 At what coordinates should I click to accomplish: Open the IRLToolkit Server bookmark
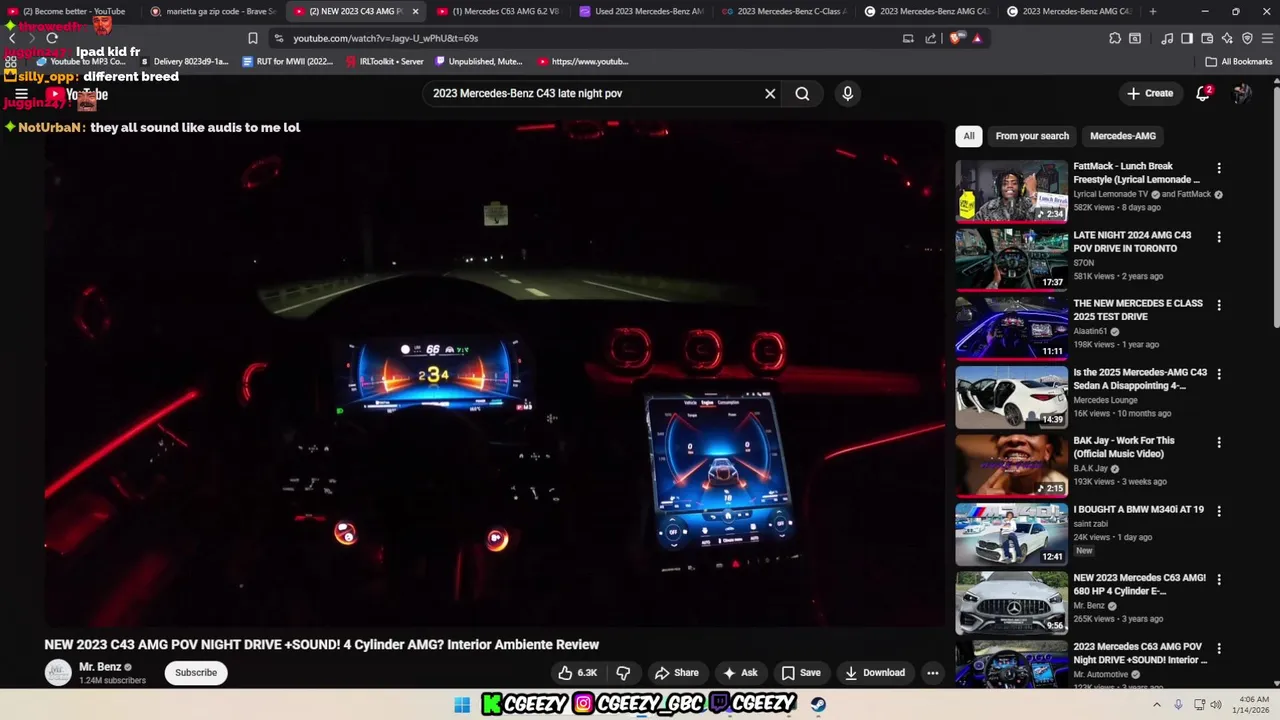click(x=384, y=61)
